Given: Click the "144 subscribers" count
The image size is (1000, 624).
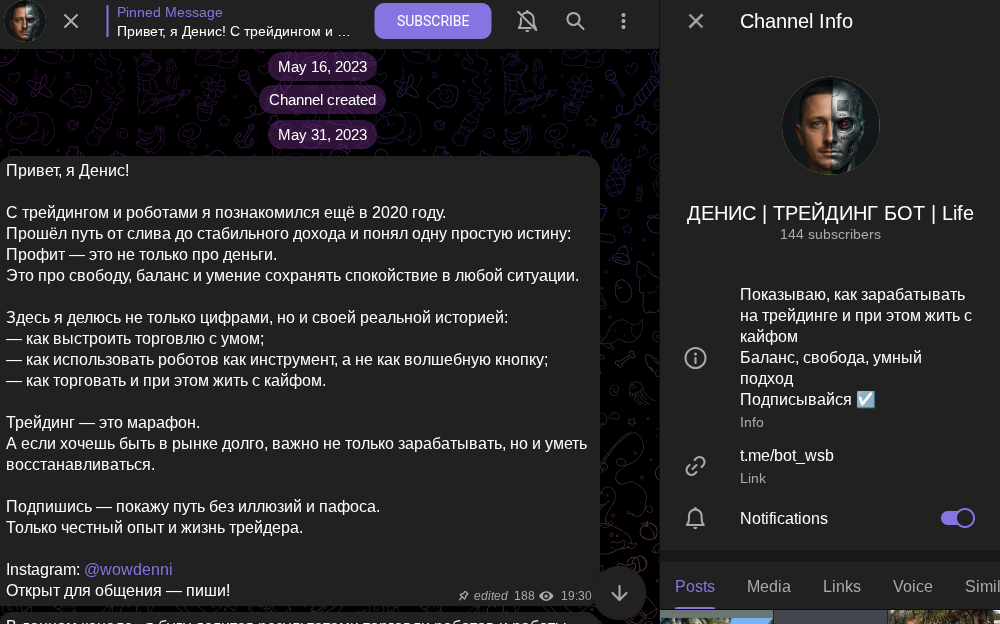Looking at the screenshot, I should click(830, 234).
